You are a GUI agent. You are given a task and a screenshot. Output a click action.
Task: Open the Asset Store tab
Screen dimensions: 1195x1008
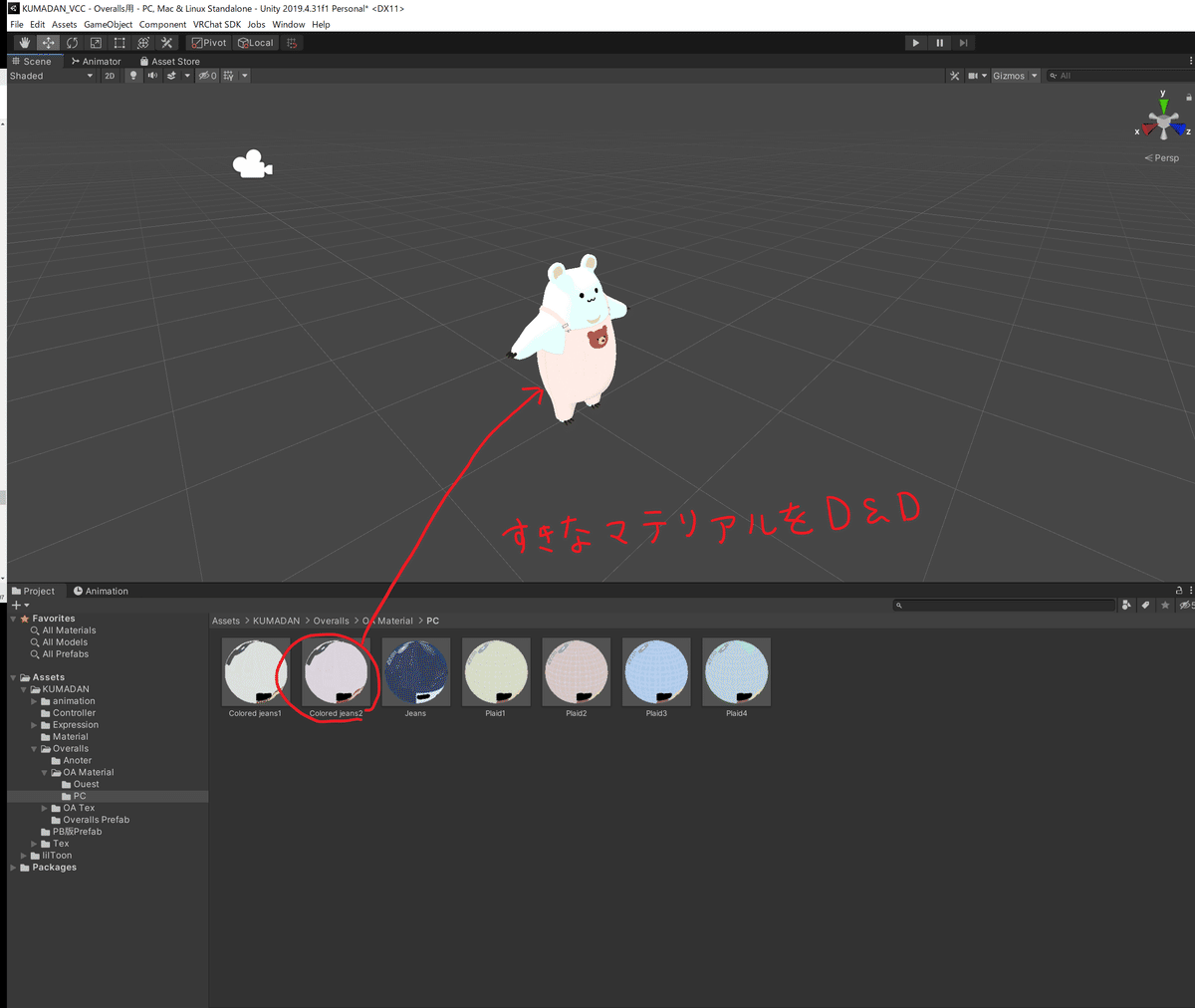click(169, 61)
